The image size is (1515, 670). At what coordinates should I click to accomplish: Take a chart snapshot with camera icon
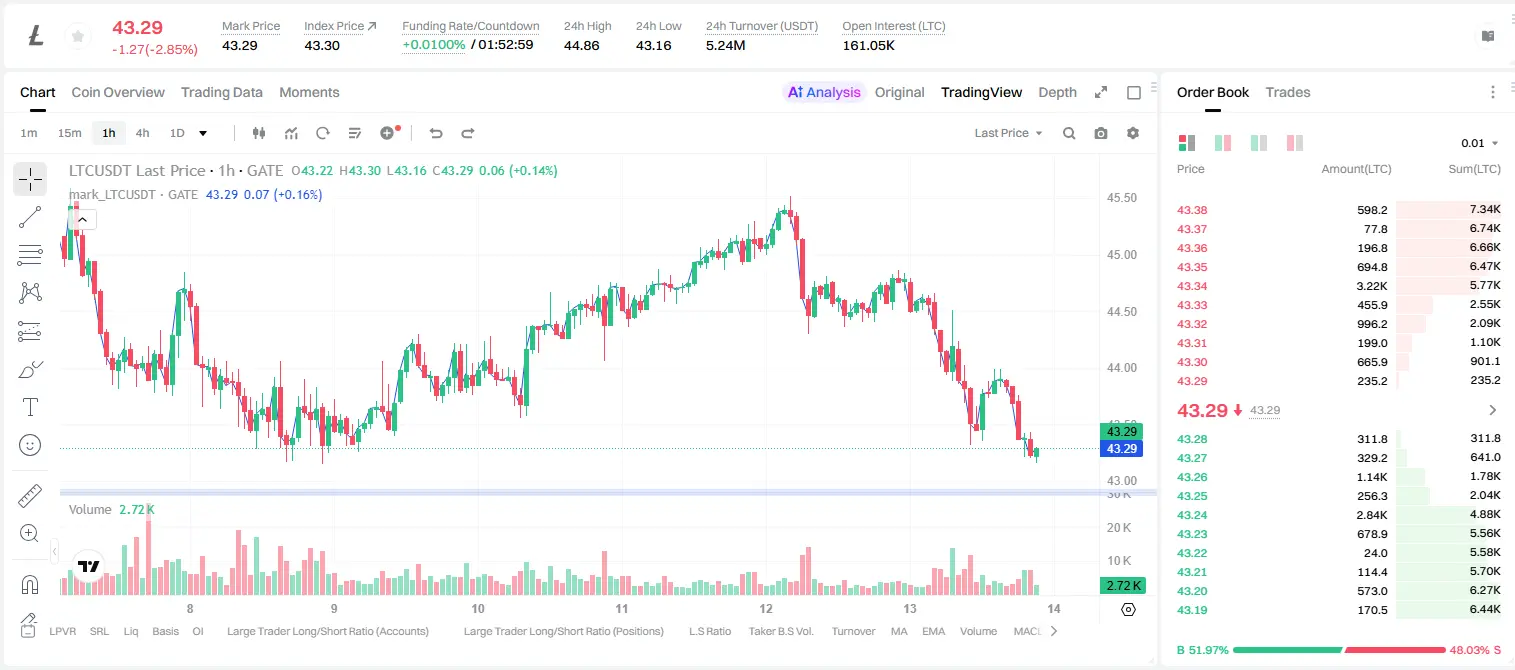pyautogui.click(x=1101, y=133)
